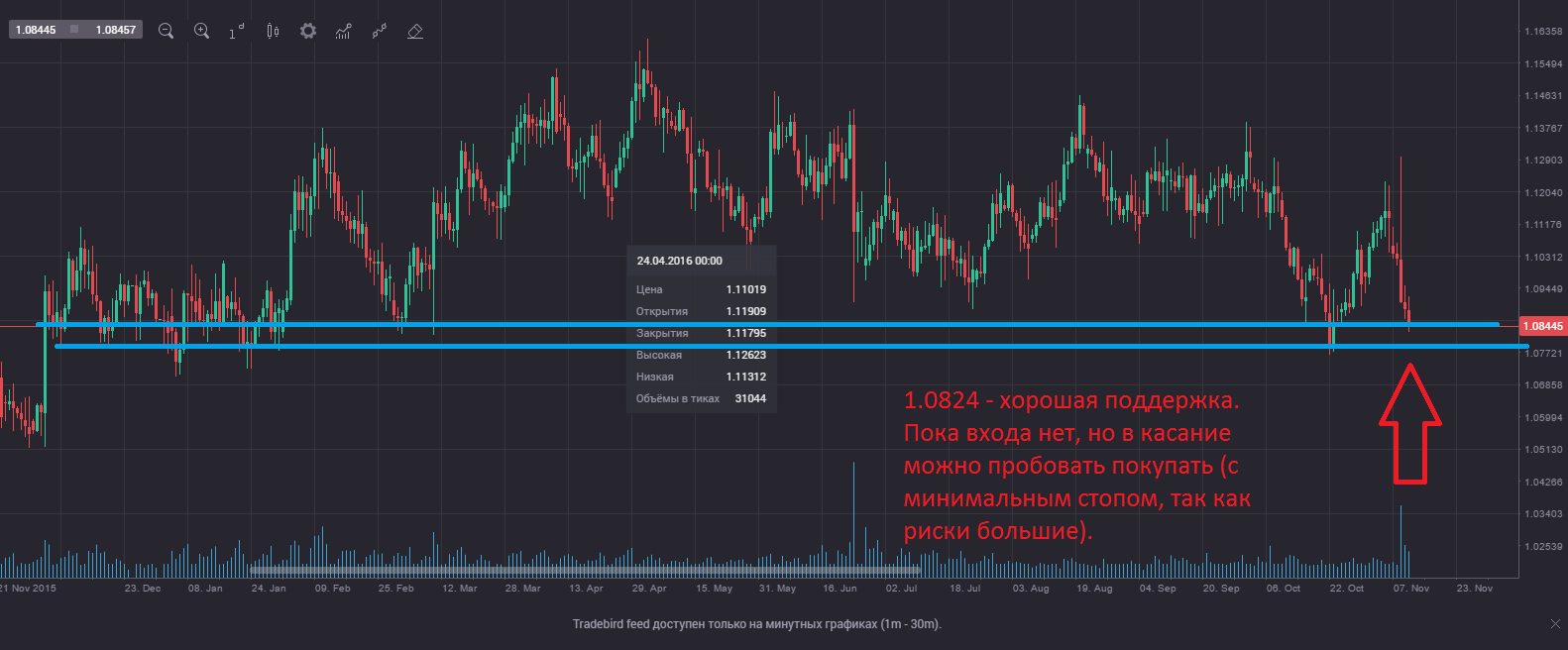Click the 21 Nov 2015 date label
Viewport: 1568px width, 650px height.
pos(29,589)
